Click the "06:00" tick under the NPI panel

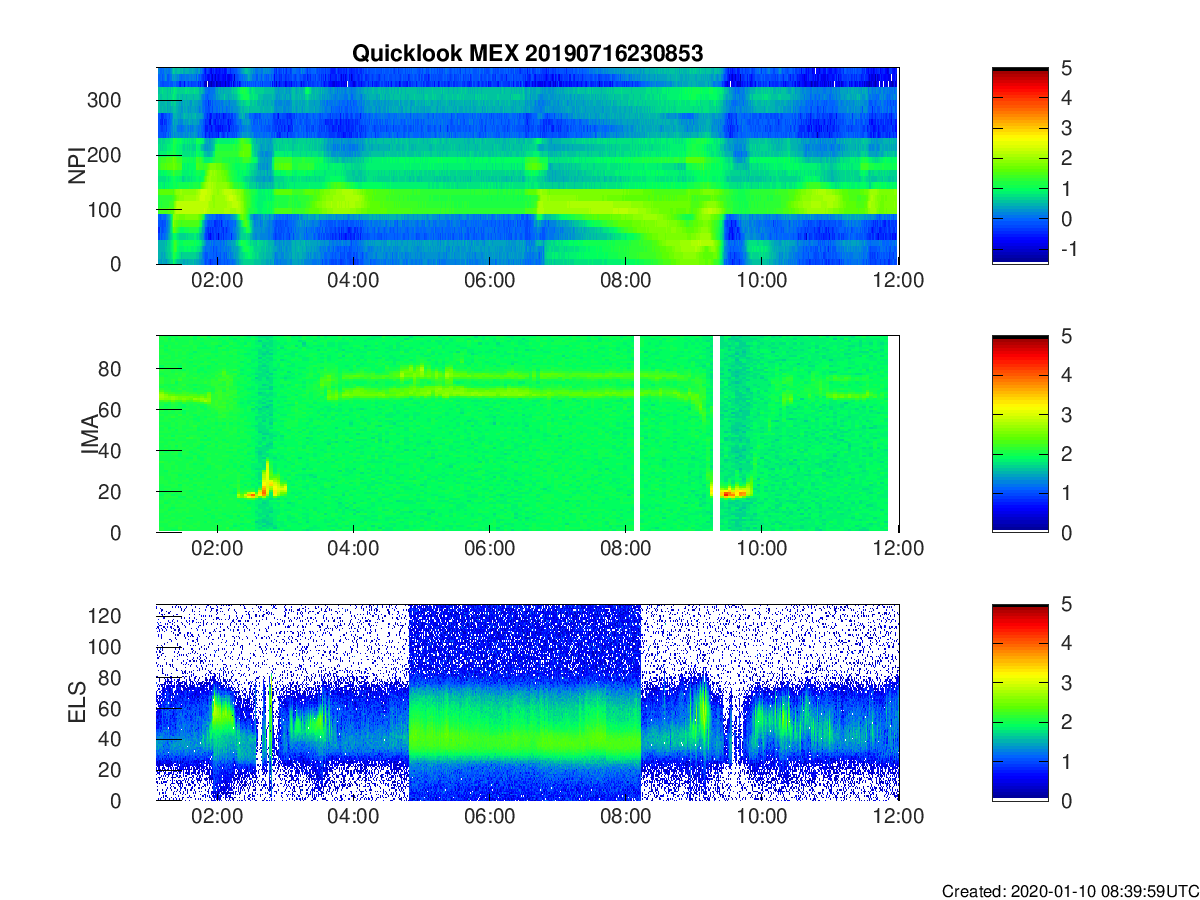tap(490, 281)
